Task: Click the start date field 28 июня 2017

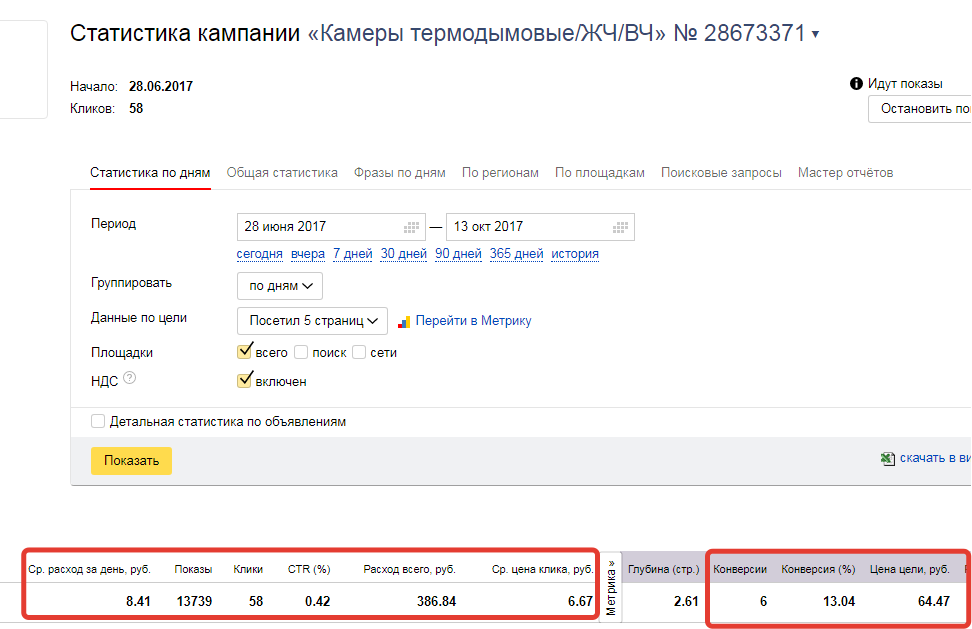Action: pyautogui.click(x=331, y=227)
